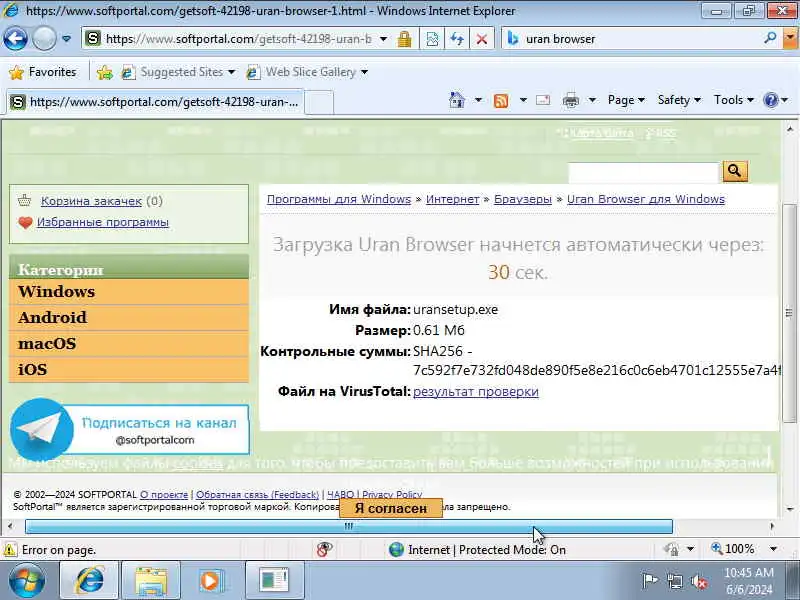Click Браузеры breadcrumb link
Screen dimensions: 800x600
point(522,199)
